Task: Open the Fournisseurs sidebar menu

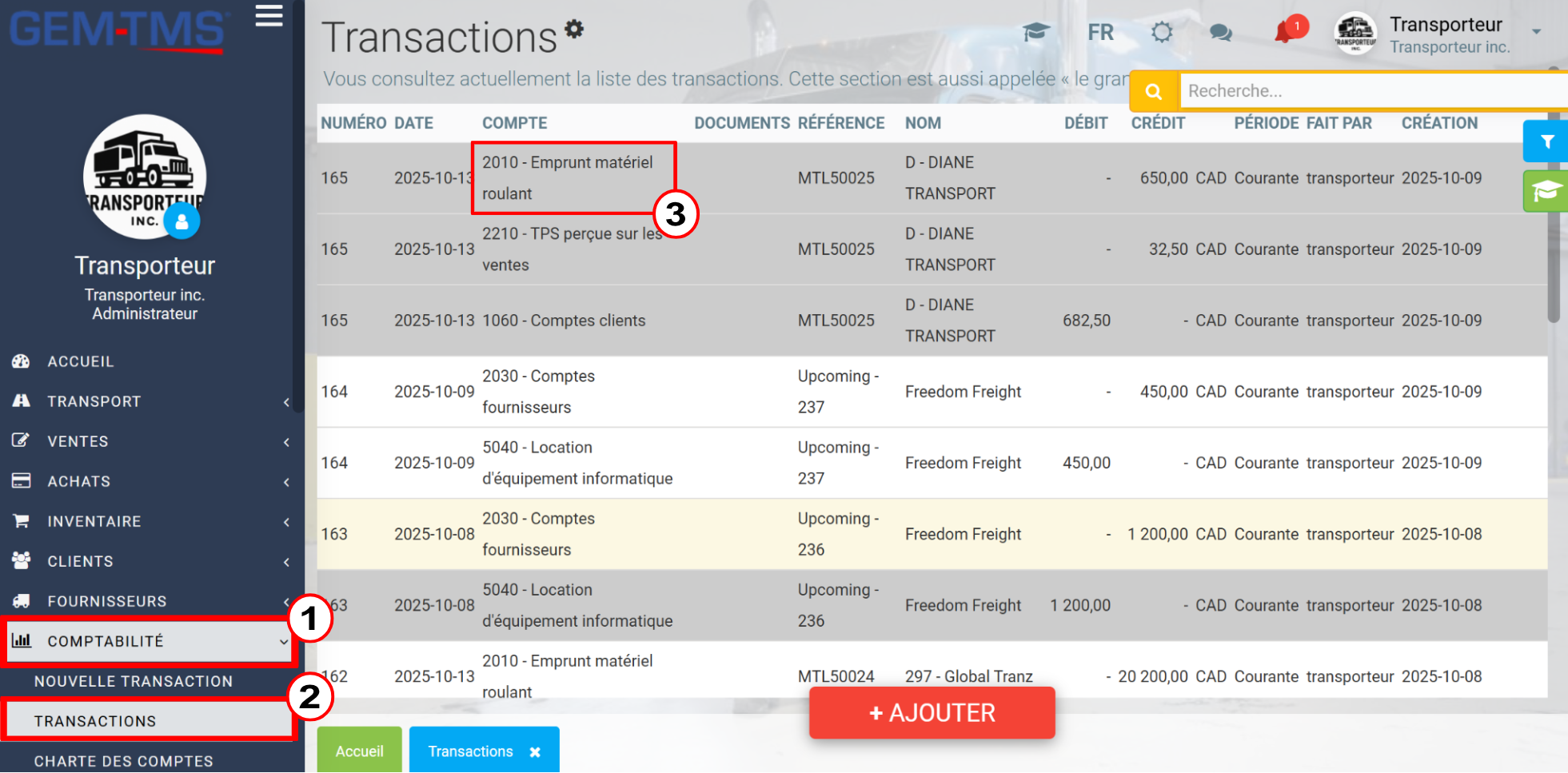Action: (106, 601)
